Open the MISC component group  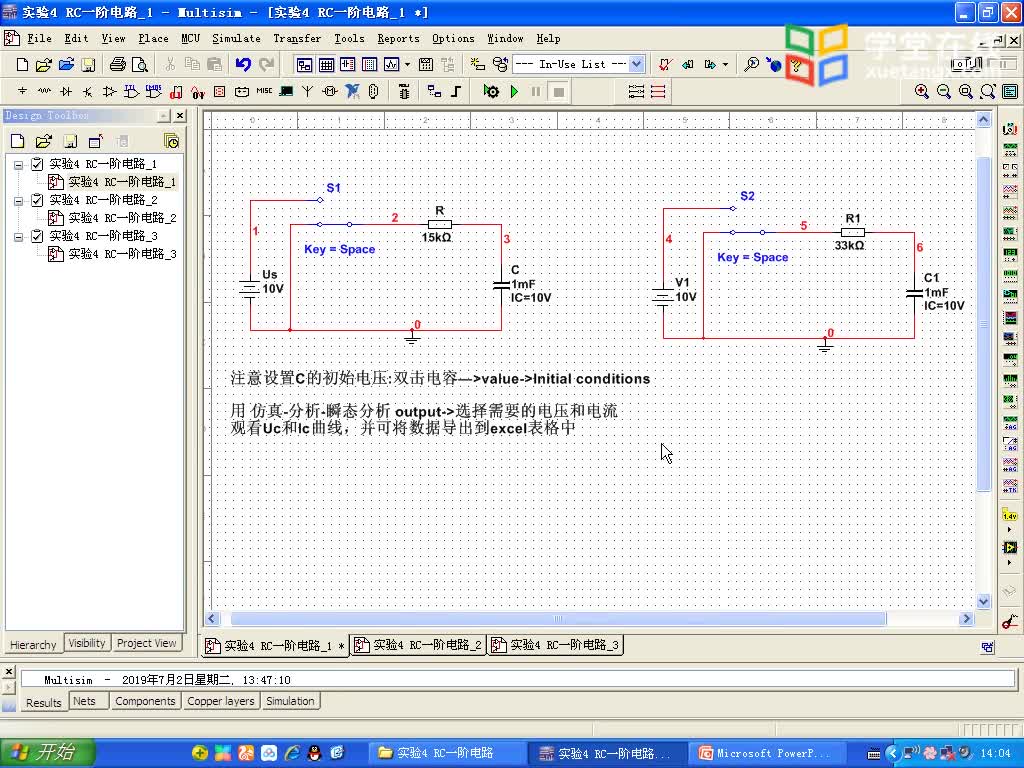pos(264,91)
